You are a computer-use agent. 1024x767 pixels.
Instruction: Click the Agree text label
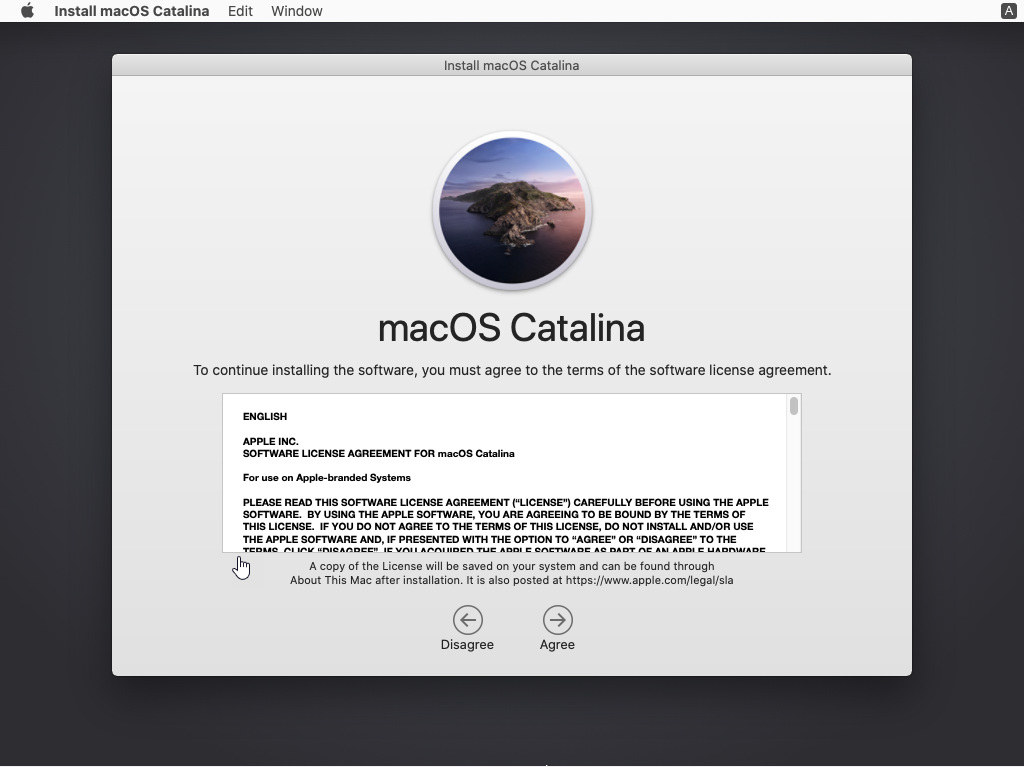(x=557, y=645)
